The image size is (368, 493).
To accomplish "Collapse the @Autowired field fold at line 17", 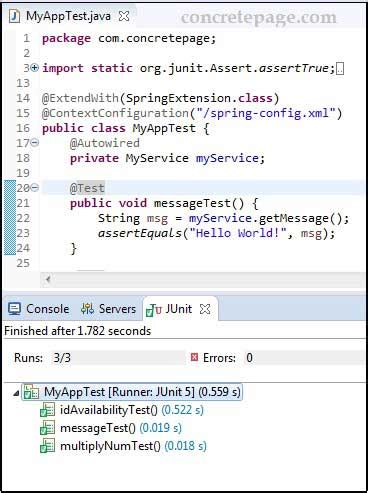I will point(34,143).
